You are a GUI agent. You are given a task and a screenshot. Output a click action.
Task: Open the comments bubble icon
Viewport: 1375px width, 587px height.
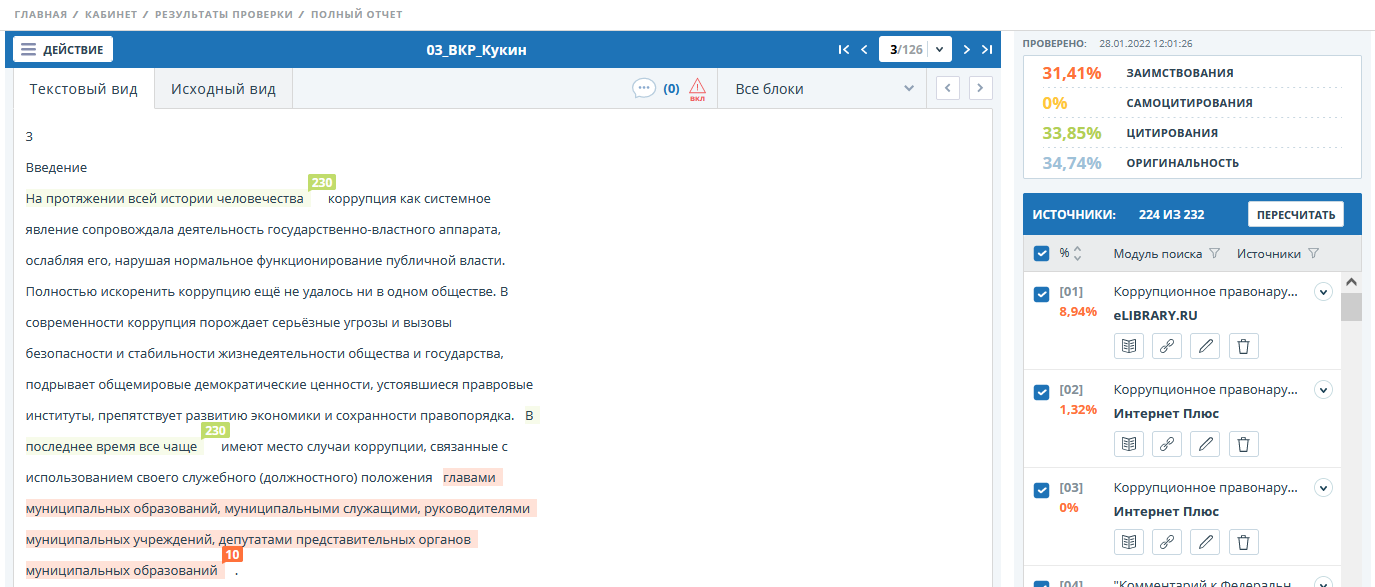click(x=644, y=88)
